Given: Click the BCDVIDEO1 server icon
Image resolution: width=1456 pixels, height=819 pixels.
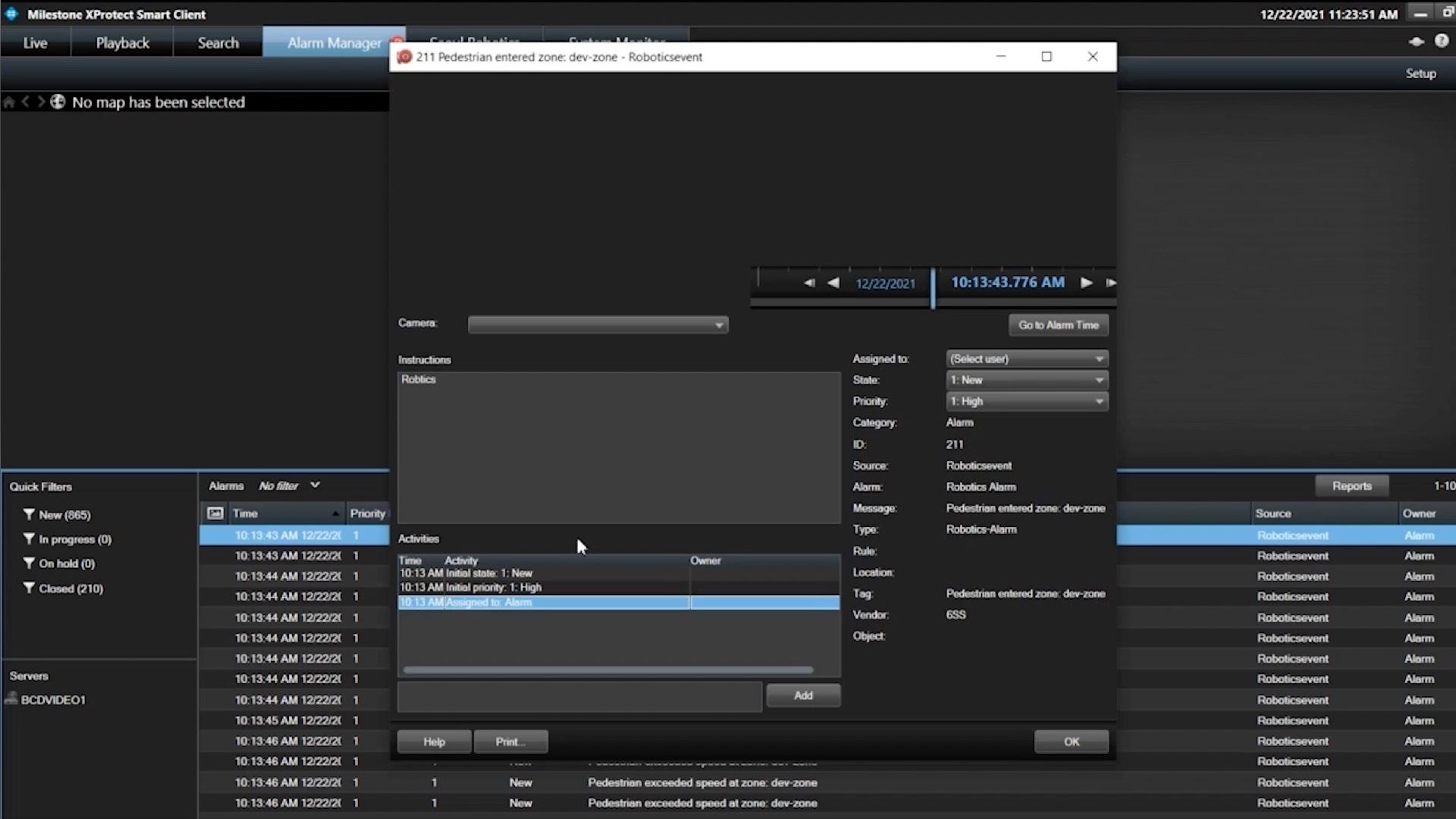Looking at the screenshot, I should point(11,698).
